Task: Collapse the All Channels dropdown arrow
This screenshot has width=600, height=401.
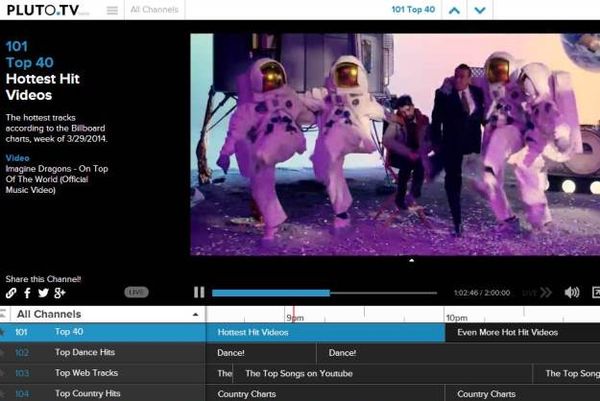Action: click(x=196, y=315)
